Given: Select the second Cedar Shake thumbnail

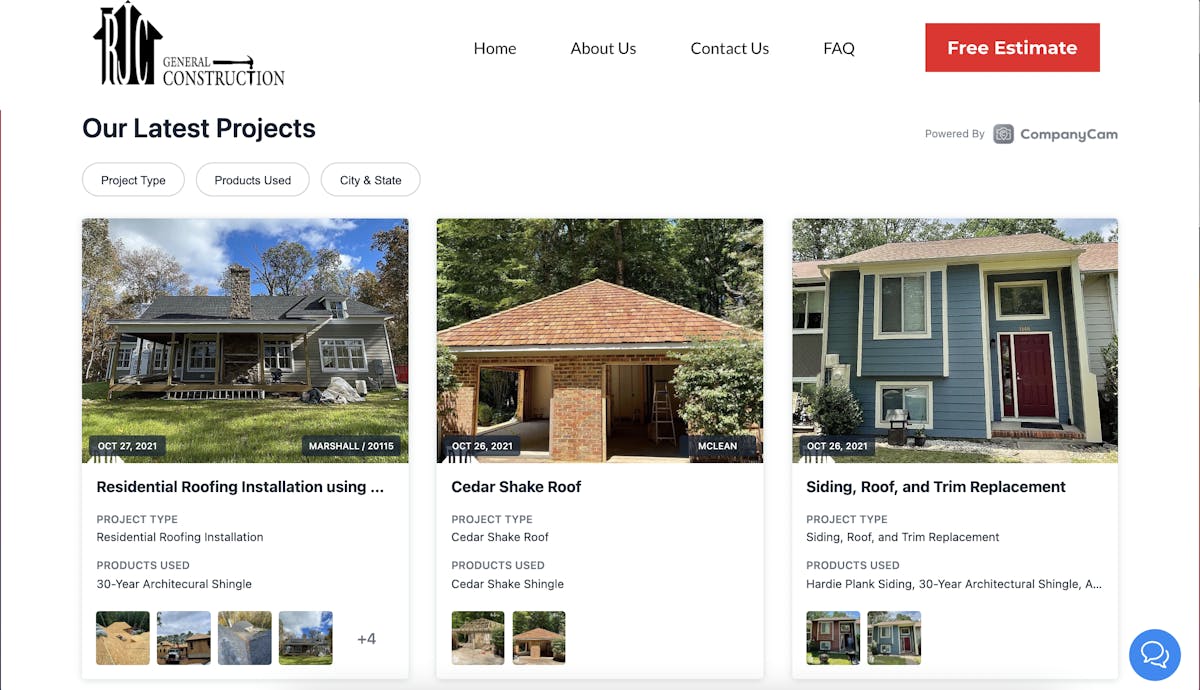Looking at the screenshot, I should click(x=539, y=638).
